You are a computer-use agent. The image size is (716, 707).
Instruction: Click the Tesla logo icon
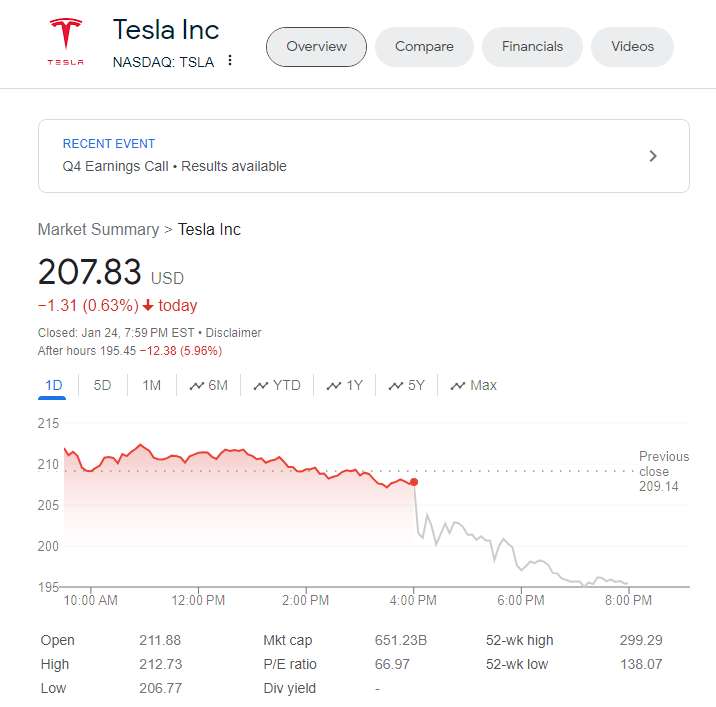pyautogui.click(x=66, y=41)
